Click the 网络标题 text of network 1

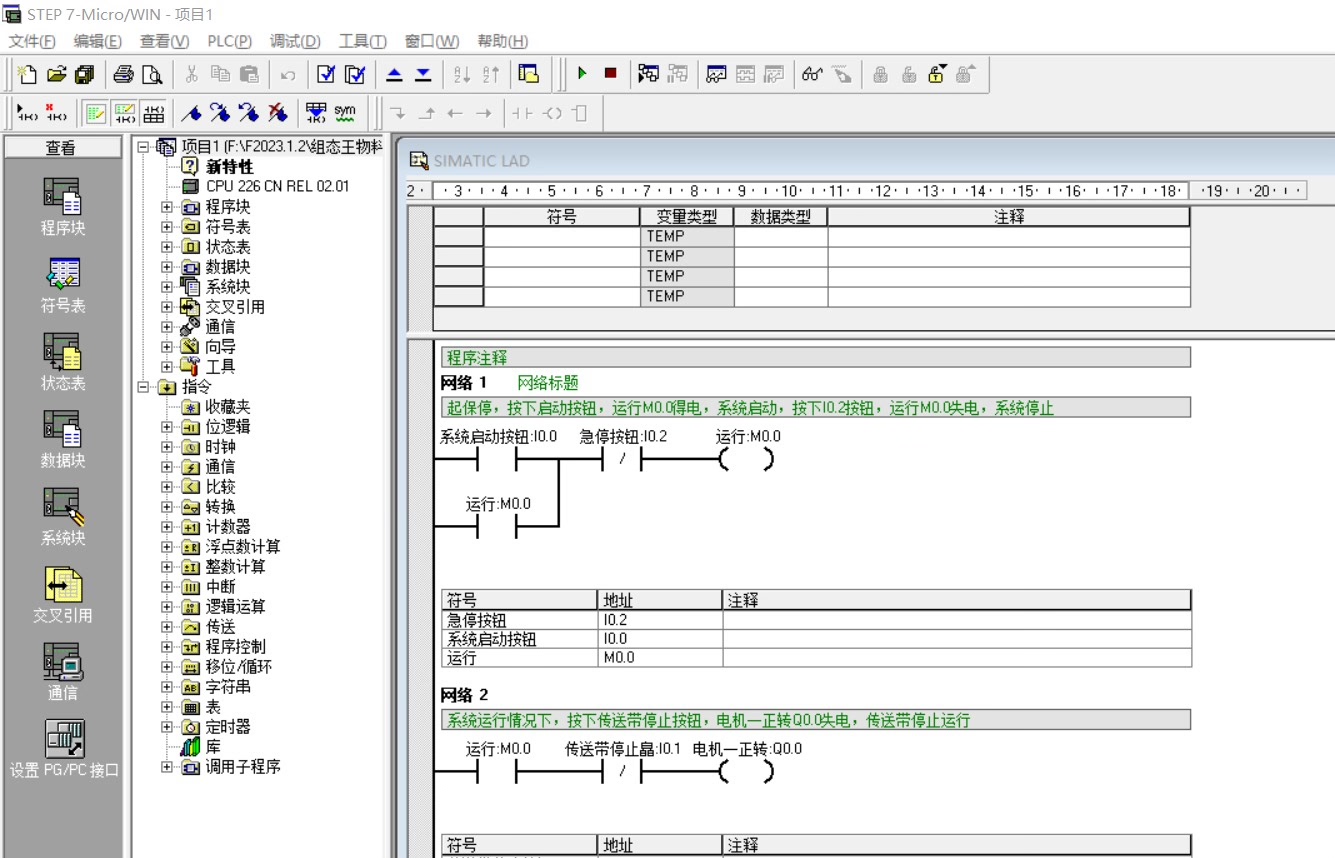coord(548,383)
